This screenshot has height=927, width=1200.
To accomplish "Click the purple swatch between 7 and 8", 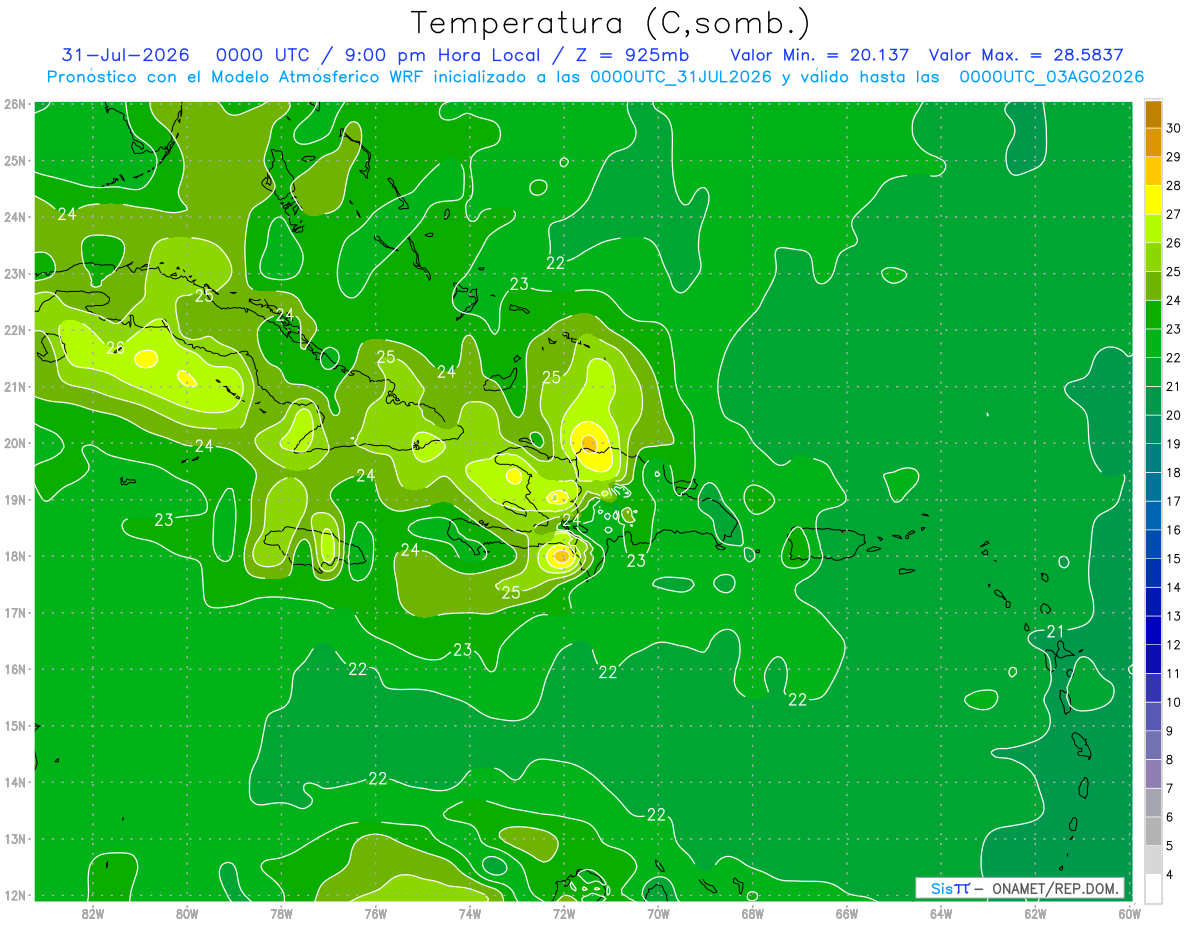I will [1153, 773].
